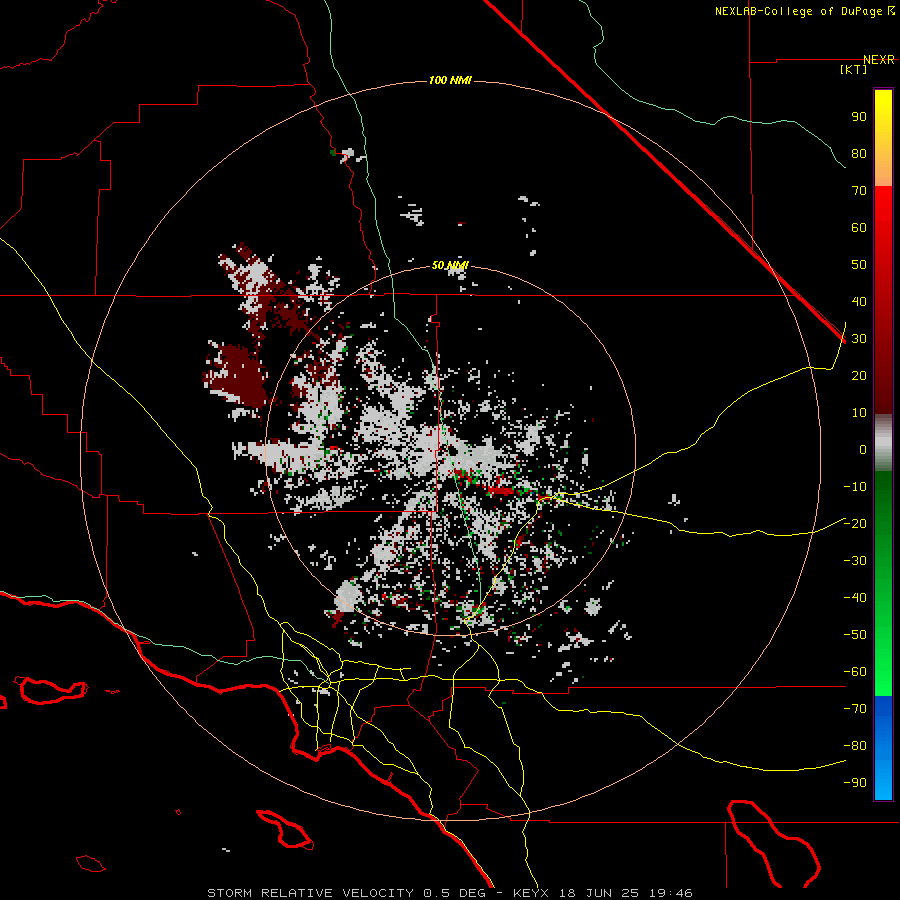
Task: Click the 0 value on the scale
Action: pos(863,450)
